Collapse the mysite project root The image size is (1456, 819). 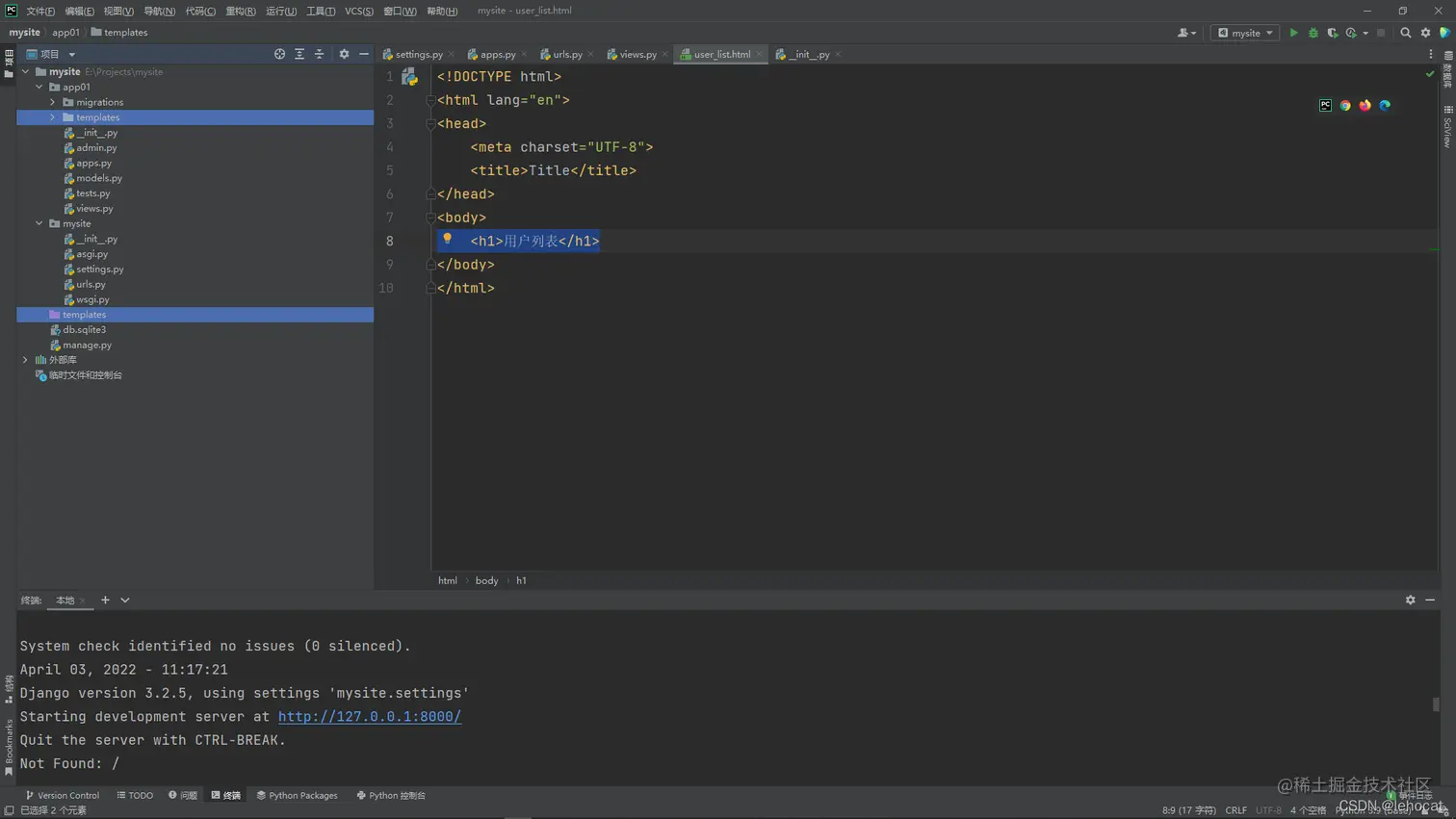[26, 71]
